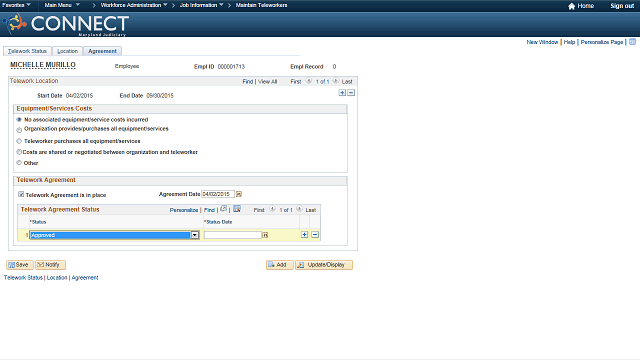Click Find link in status grid
Viewport: 640px width, 360px height.
click(209, 210)
